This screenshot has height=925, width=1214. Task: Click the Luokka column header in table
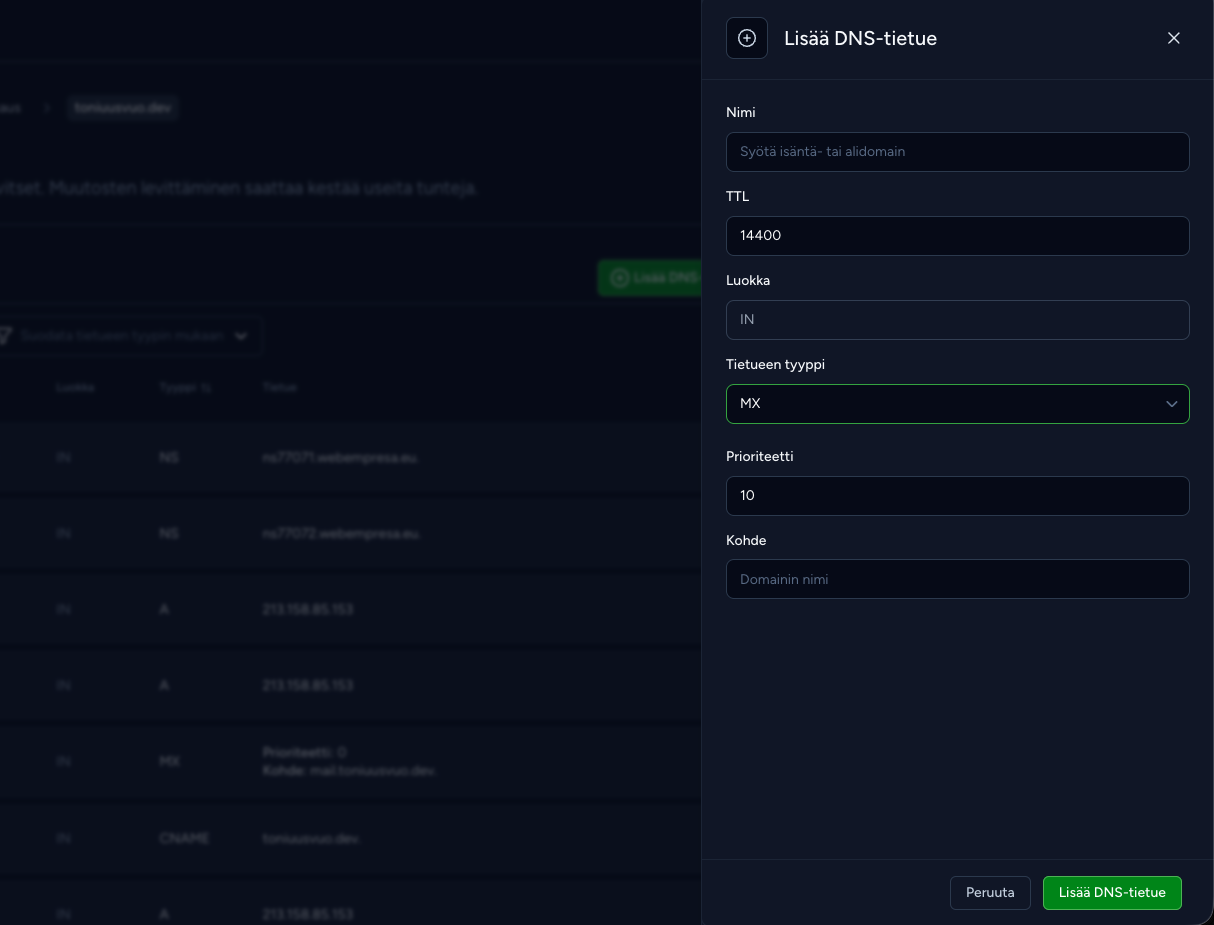point(75,387)
